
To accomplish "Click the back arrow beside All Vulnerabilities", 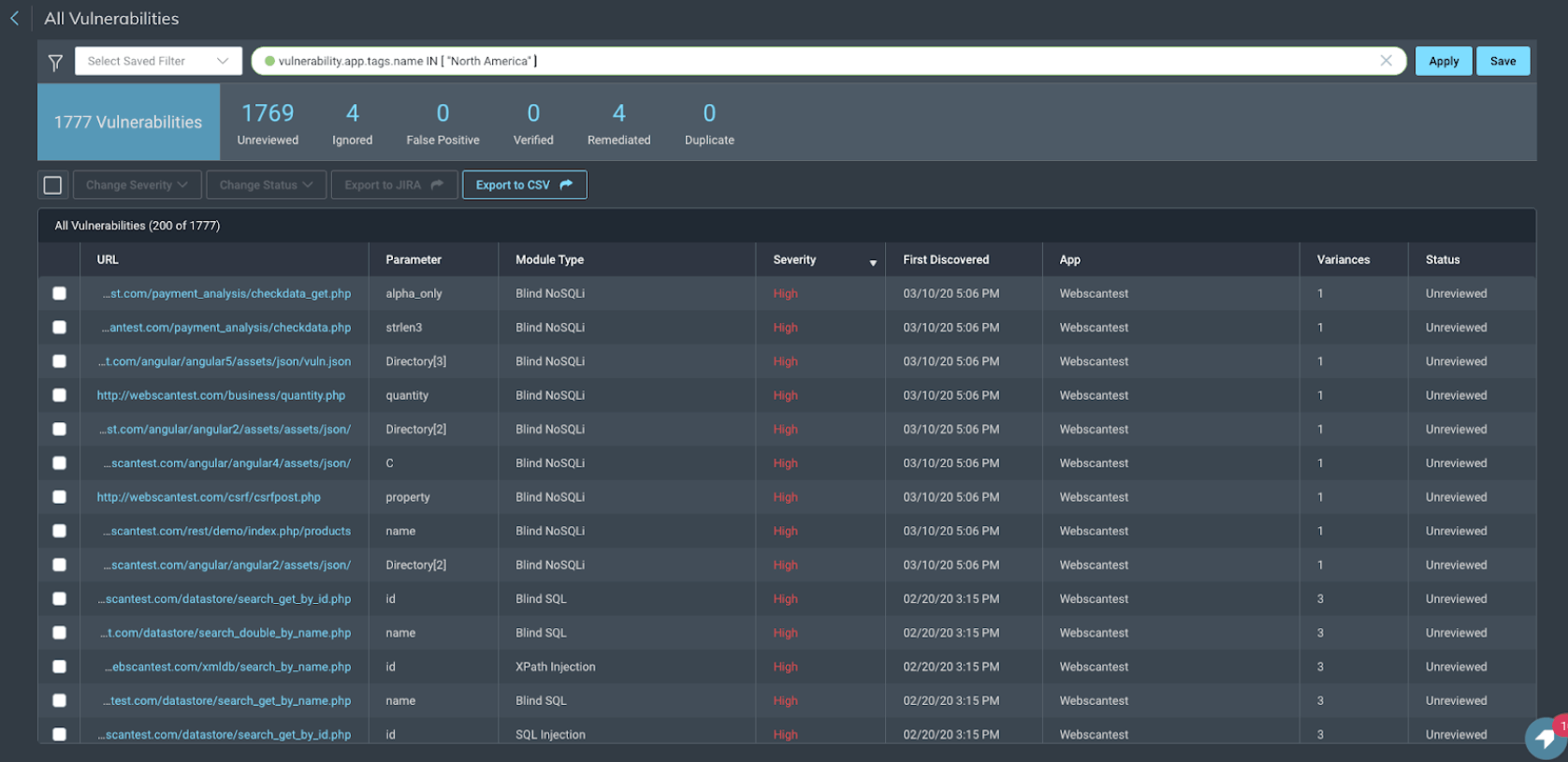I will coord(15,19).
